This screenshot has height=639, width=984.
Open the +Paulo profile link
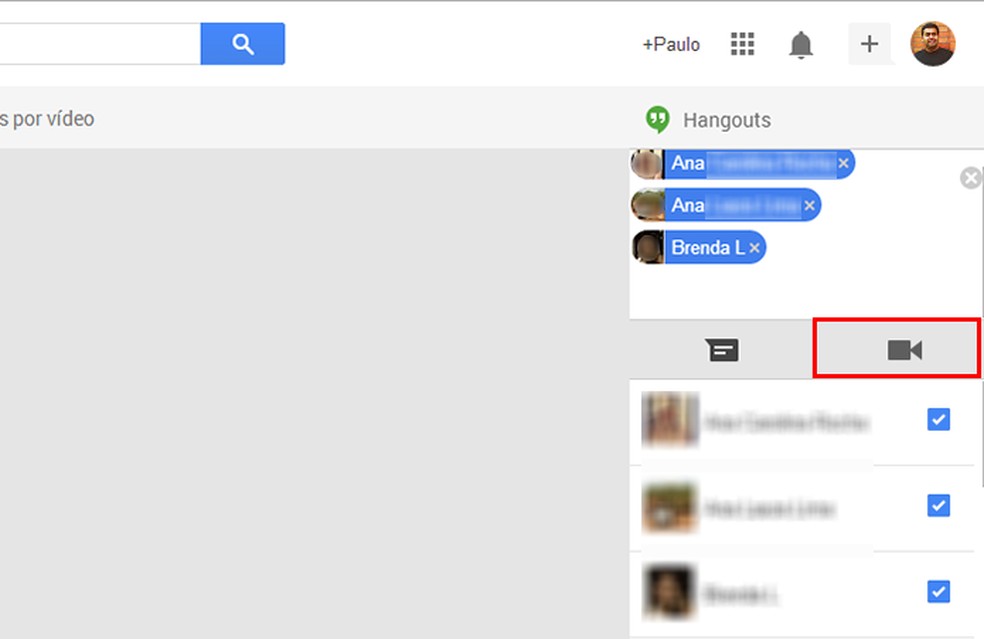click(x=671, y=45)
